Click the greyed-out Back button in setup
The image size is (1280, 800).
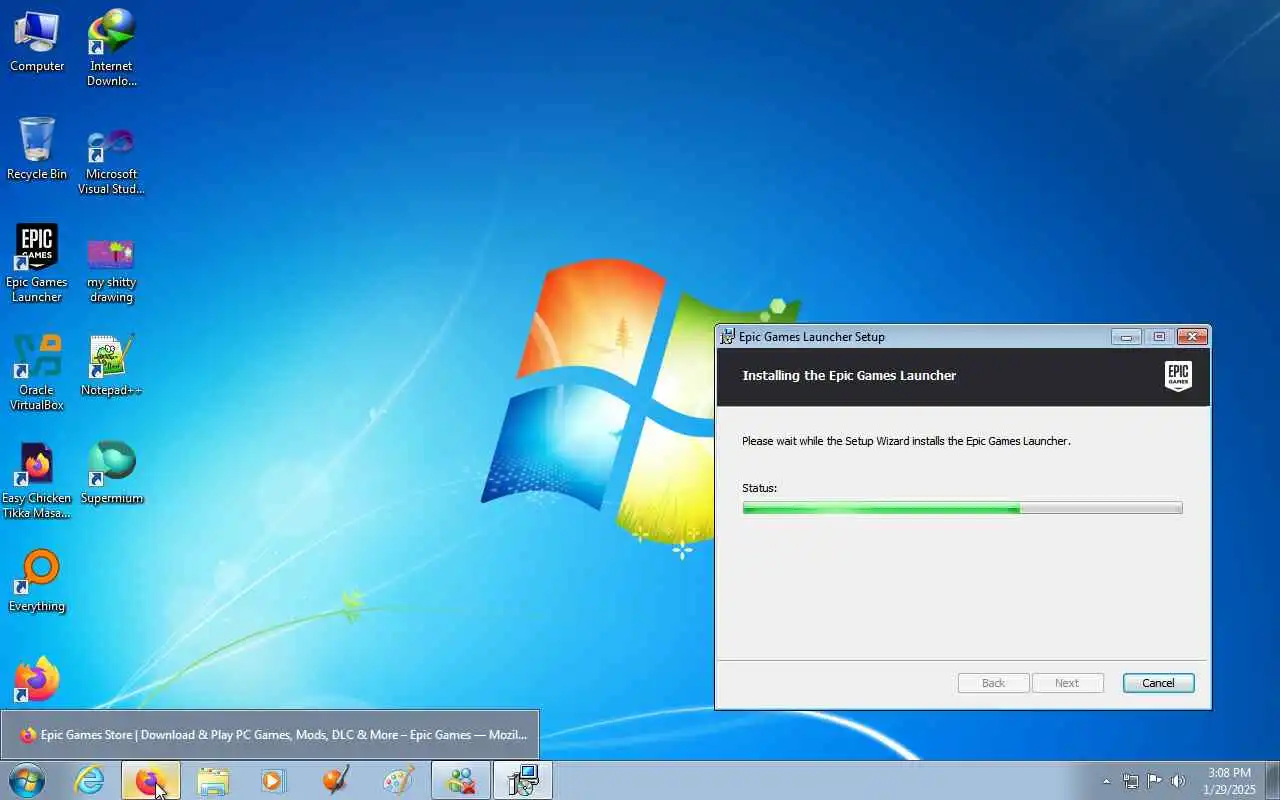993,683
